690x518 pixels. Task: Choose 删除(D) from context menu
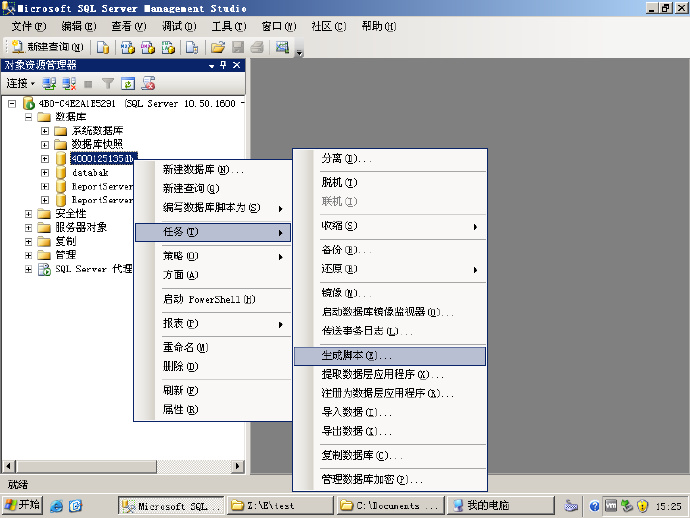point(213,367)
